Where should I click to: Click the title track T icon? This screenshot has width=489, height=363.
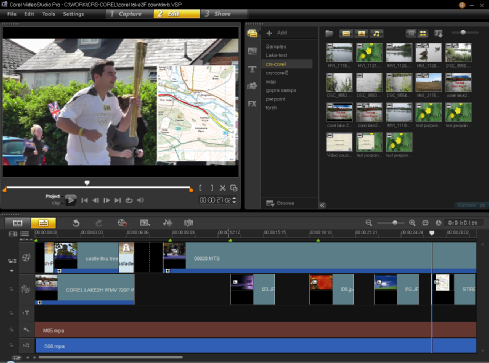tap(26, 313)
